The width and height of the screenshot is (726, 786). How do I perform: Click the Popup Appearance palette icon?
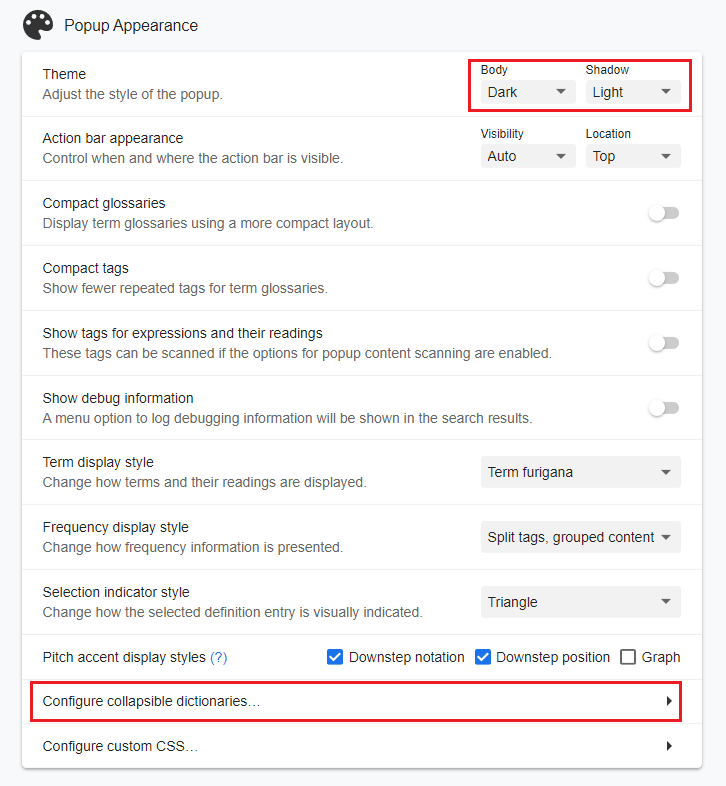[38, 25]
